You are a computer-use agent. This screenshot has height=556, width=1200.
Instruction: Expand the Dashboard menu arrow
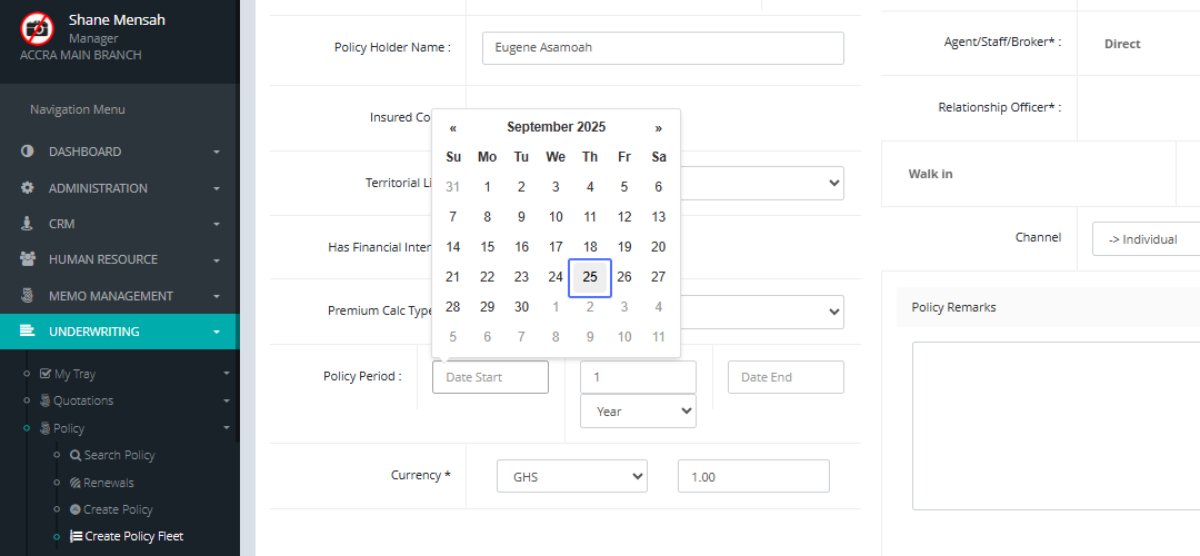coord(216,152)
